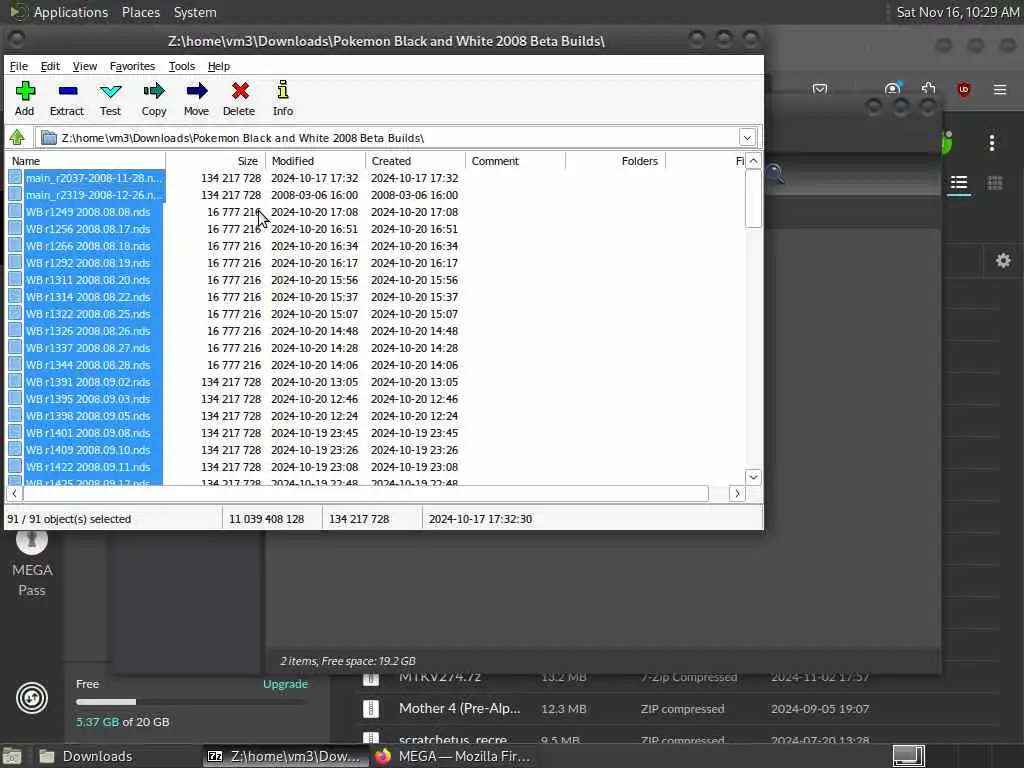Open the Mother 4 (Pre-Alp... file row in MEGA
This screenshot has height=768, width=1024.
(x=679, y=709)
